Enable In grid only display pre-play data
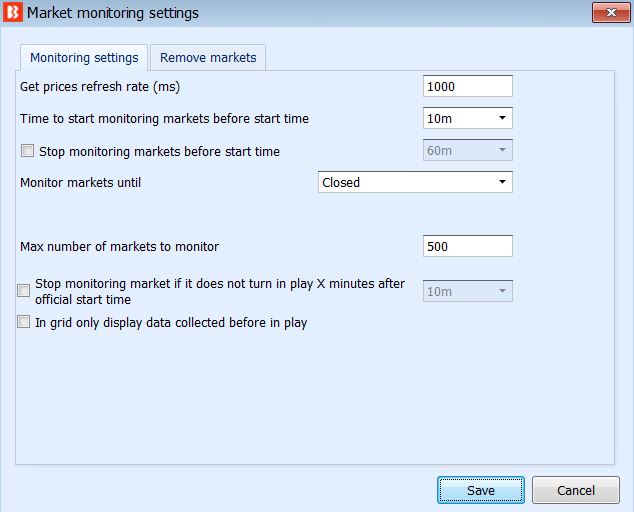634x512 pixels. coord(23,322)
